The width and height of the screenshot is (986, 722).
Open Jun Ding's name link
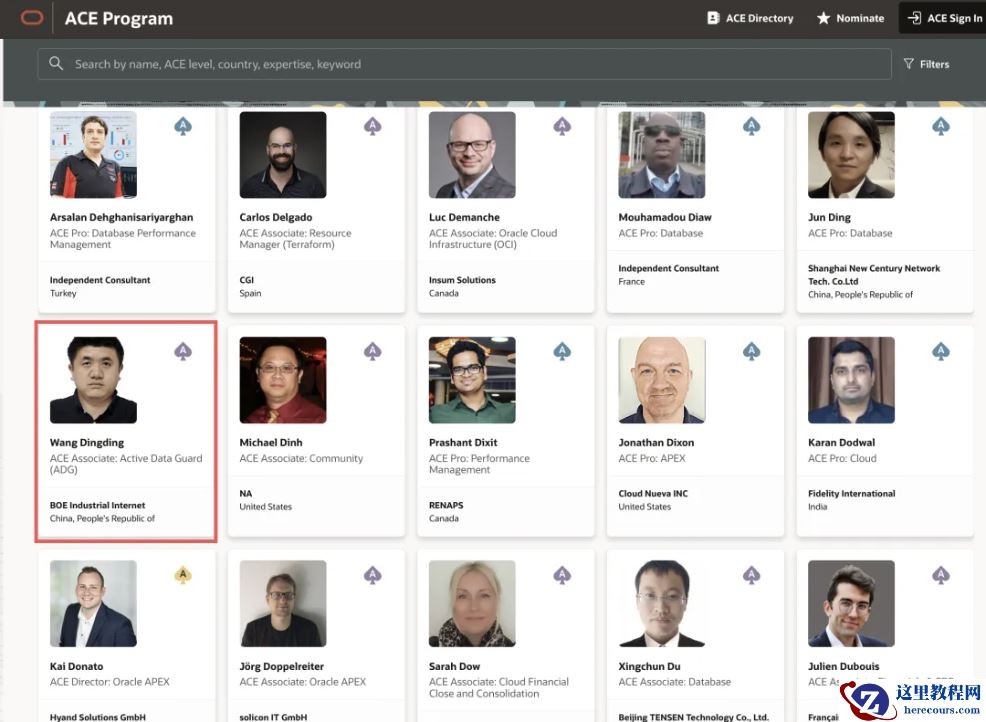pos(829,217)
